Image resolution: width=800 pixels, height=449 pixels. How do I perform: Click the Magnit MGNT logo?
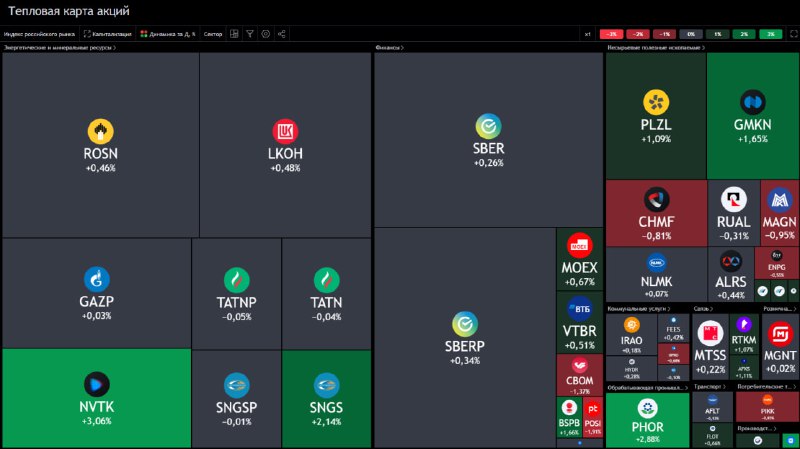click(780, 335)
